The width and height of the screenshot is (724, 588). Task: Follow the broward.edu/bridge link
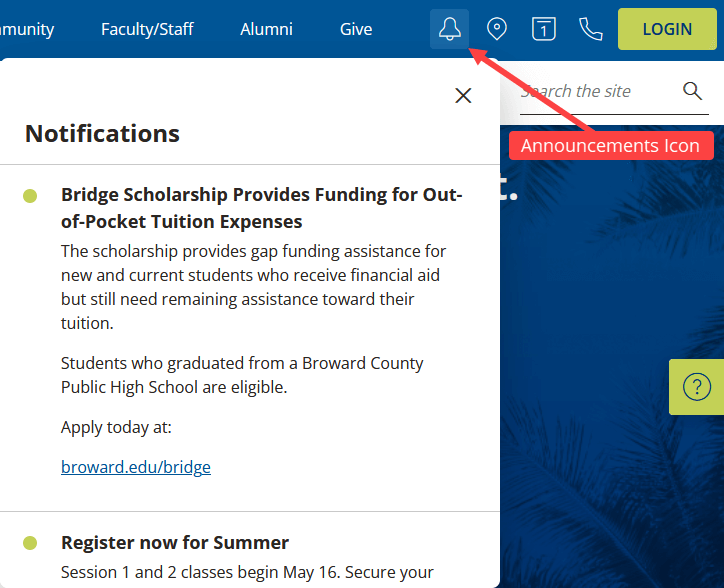[x=136, y=467]
